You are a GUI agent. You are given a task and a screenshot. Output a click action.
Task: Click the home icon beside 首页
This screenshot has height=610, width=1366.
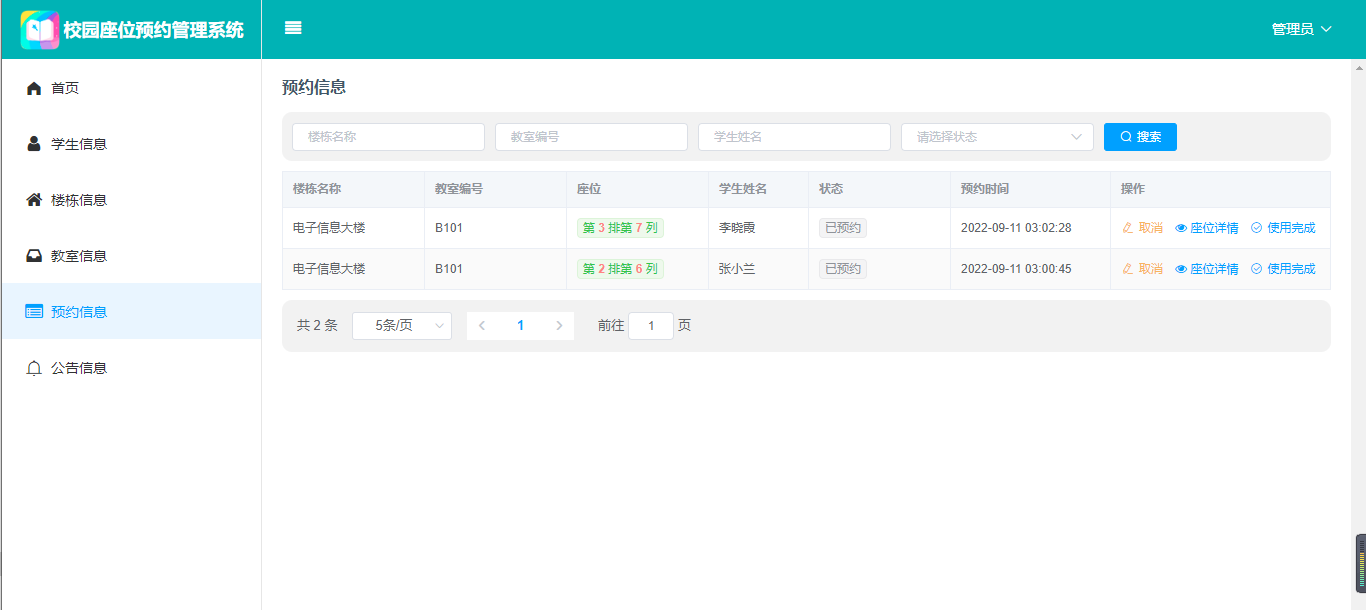click(34, 88)
